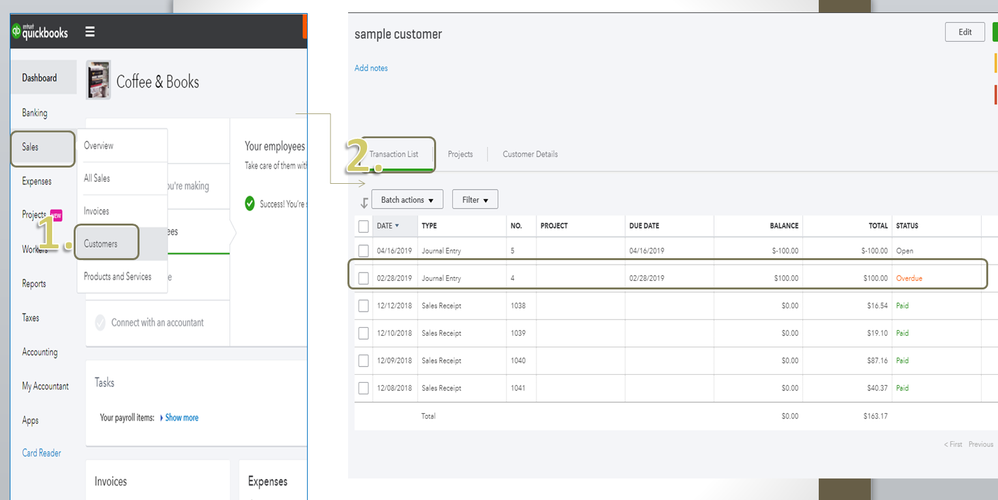Image resolution: width=998 pixels, height=500 pixels.
Task: Click the Edit button
Action: coord(964,32)
